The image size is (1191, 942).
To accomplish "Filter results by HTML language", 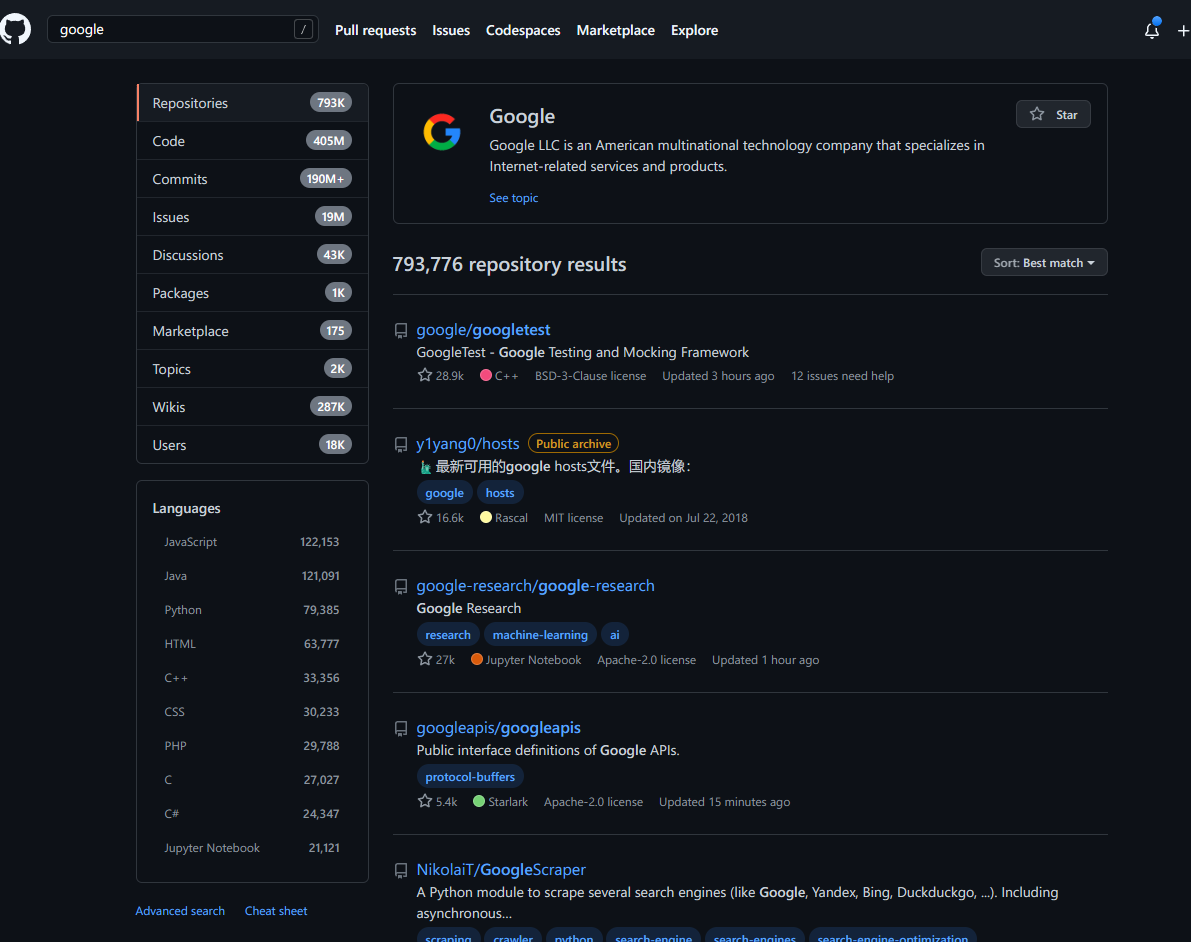I will coord(252,644).
